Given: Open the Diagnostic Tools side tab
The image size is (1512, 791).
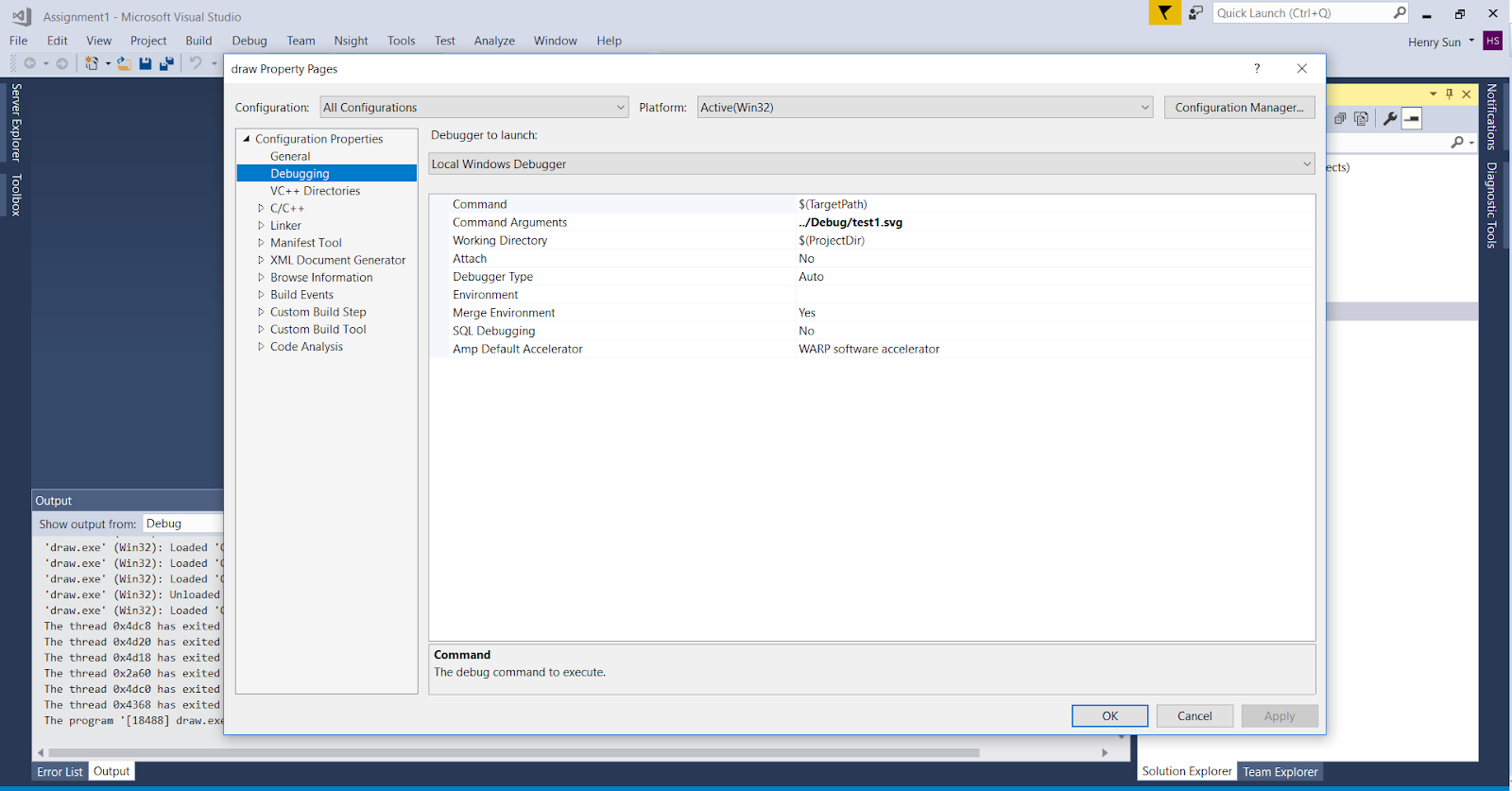Looking at the screenshot, I should pos(1491,205).
